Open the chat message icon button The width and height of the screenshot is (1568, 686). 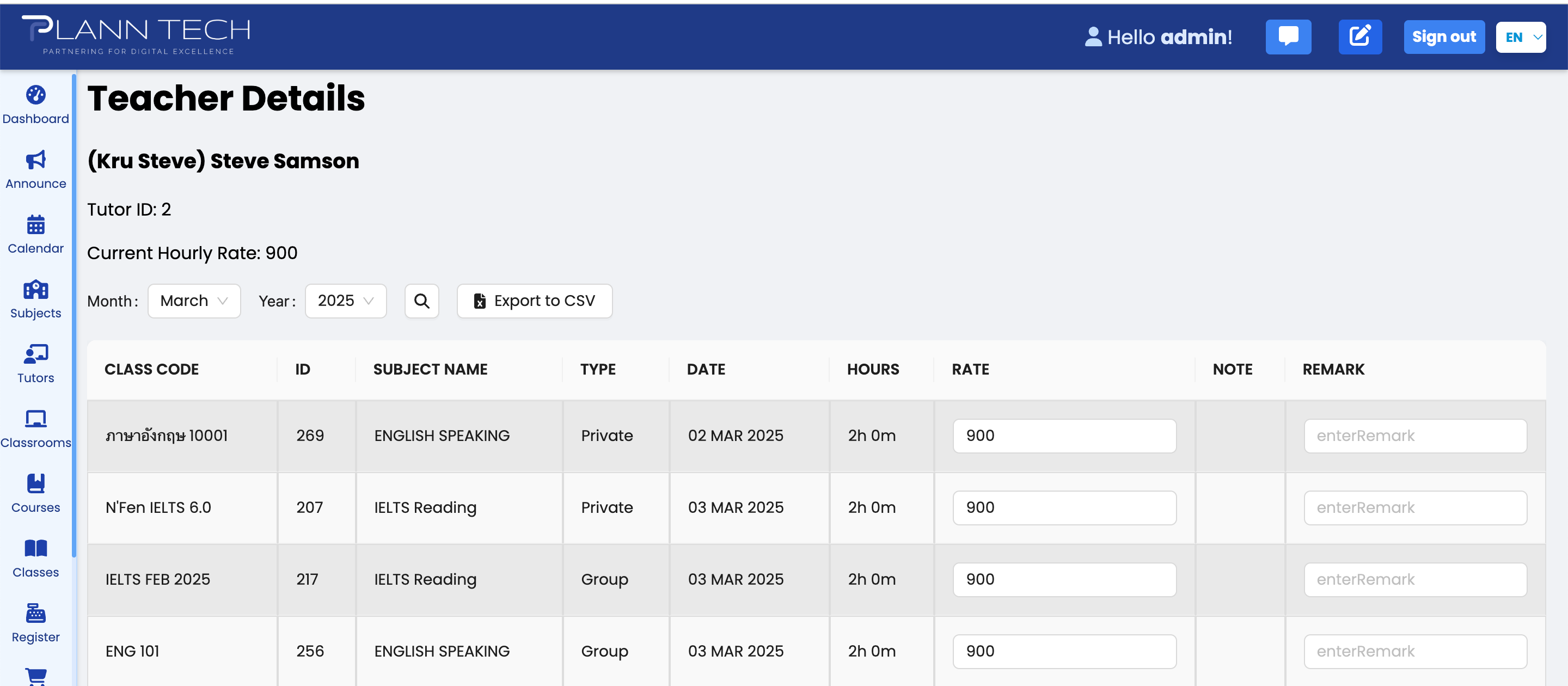point(1288,36)
